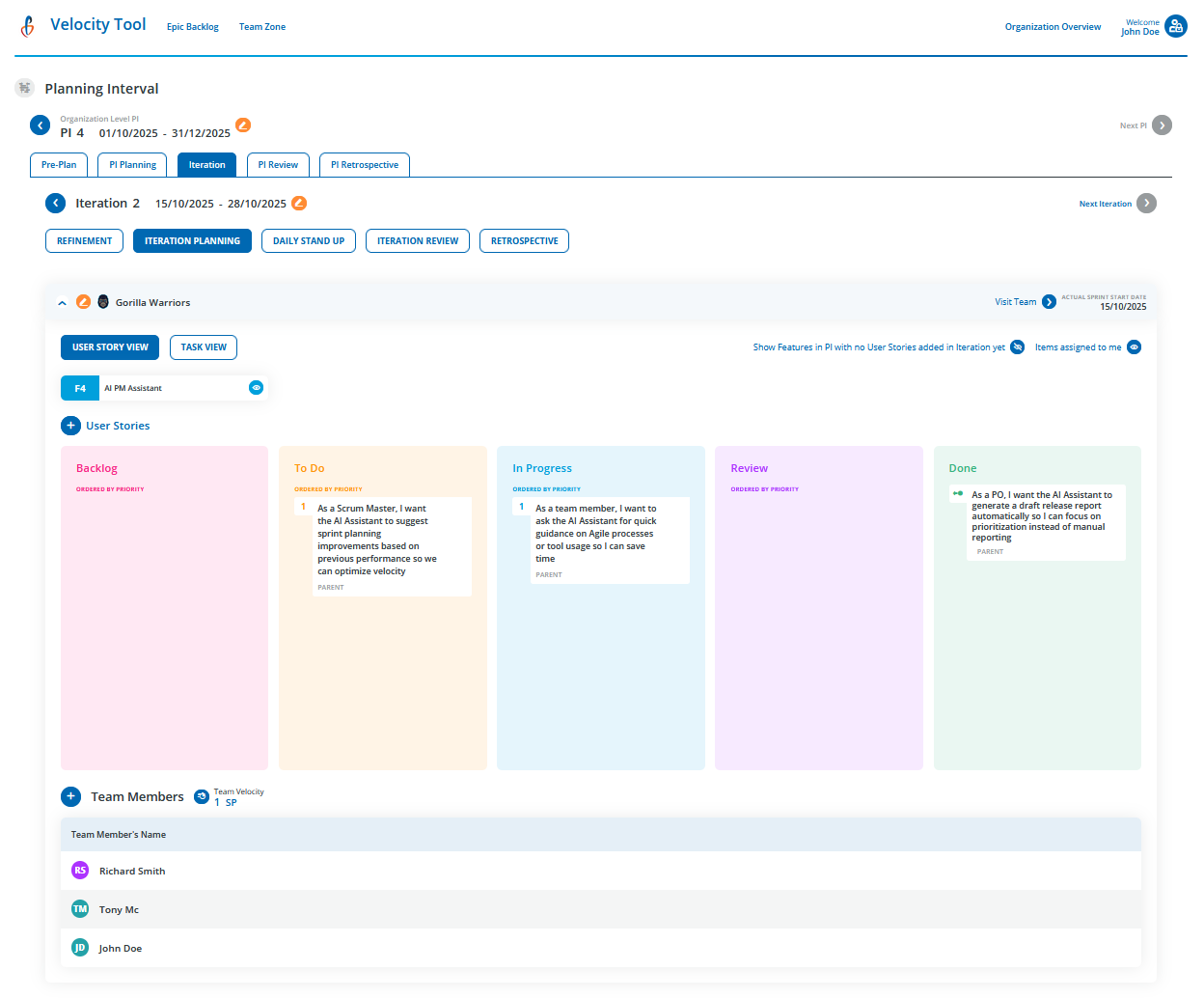The image size is (1204, 998).
Task: Go to the previous Planning Interval
Action: click(x=40, y=125)
